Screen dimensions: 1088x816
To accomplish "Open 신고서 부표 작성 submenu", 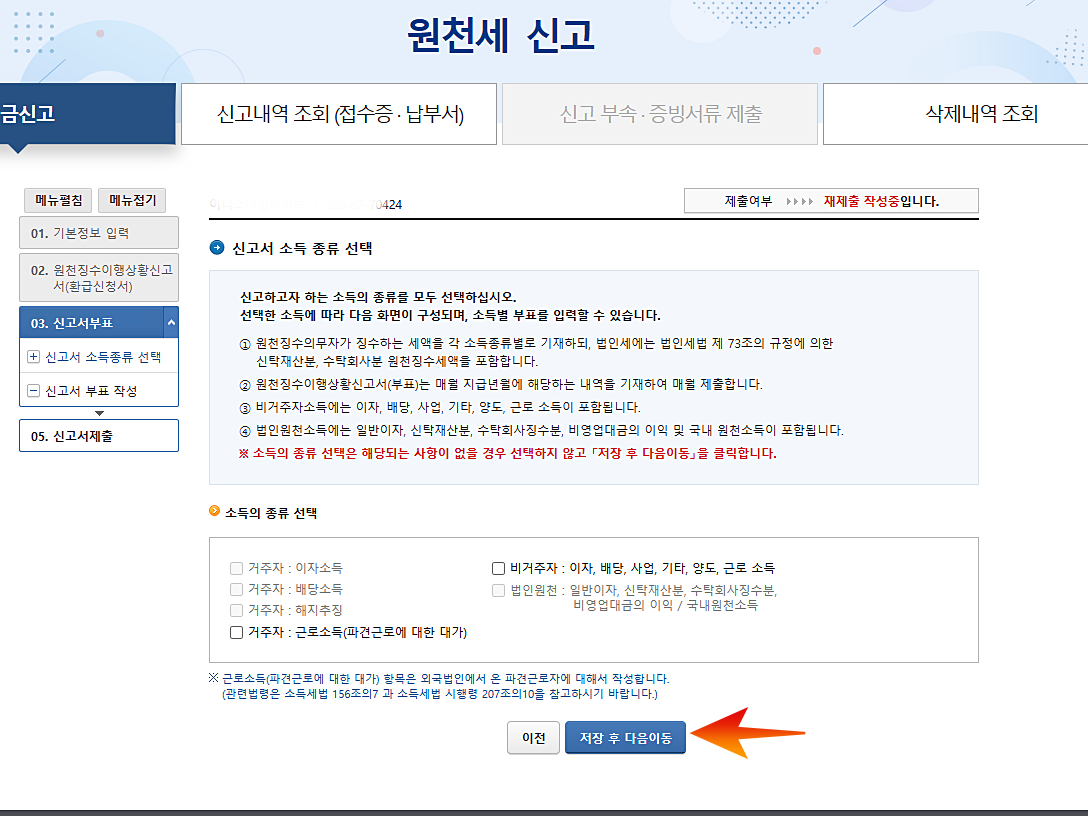I will (x=91, y=391).
